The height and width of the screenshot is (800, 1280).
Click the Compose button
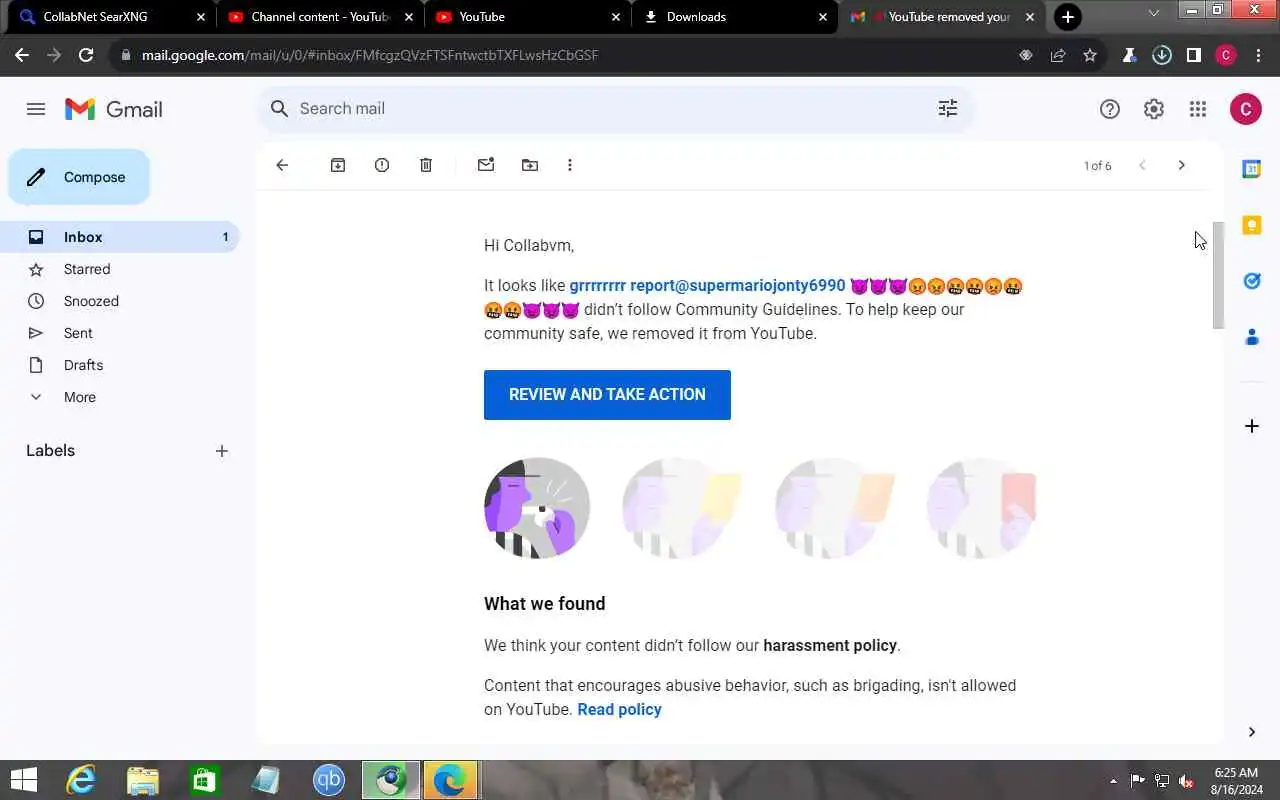79,177
